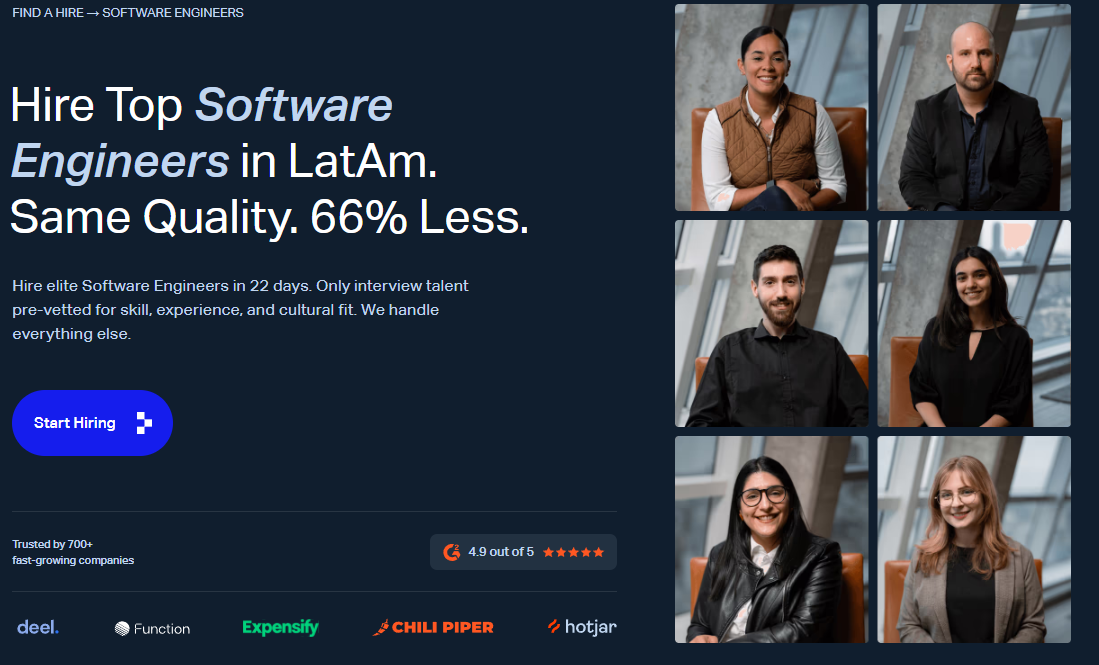Click the five orange rating stars
The width and height of the screenshot is (1099, 665).
573,552
